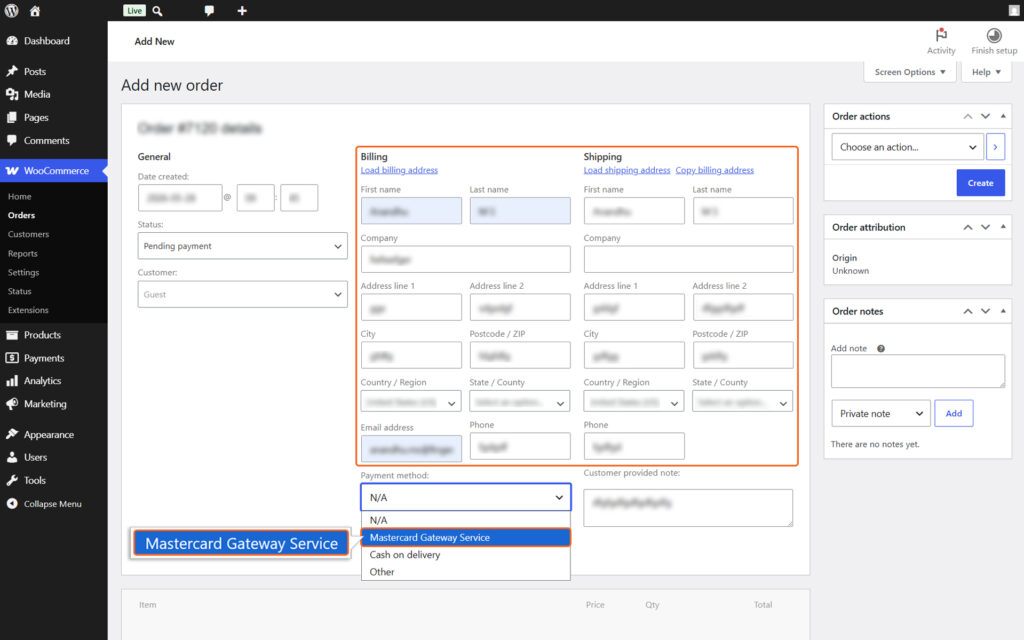Click the Users sidebar icon
The width and height of the screenshot is (1024, 640).
(12, 457)
